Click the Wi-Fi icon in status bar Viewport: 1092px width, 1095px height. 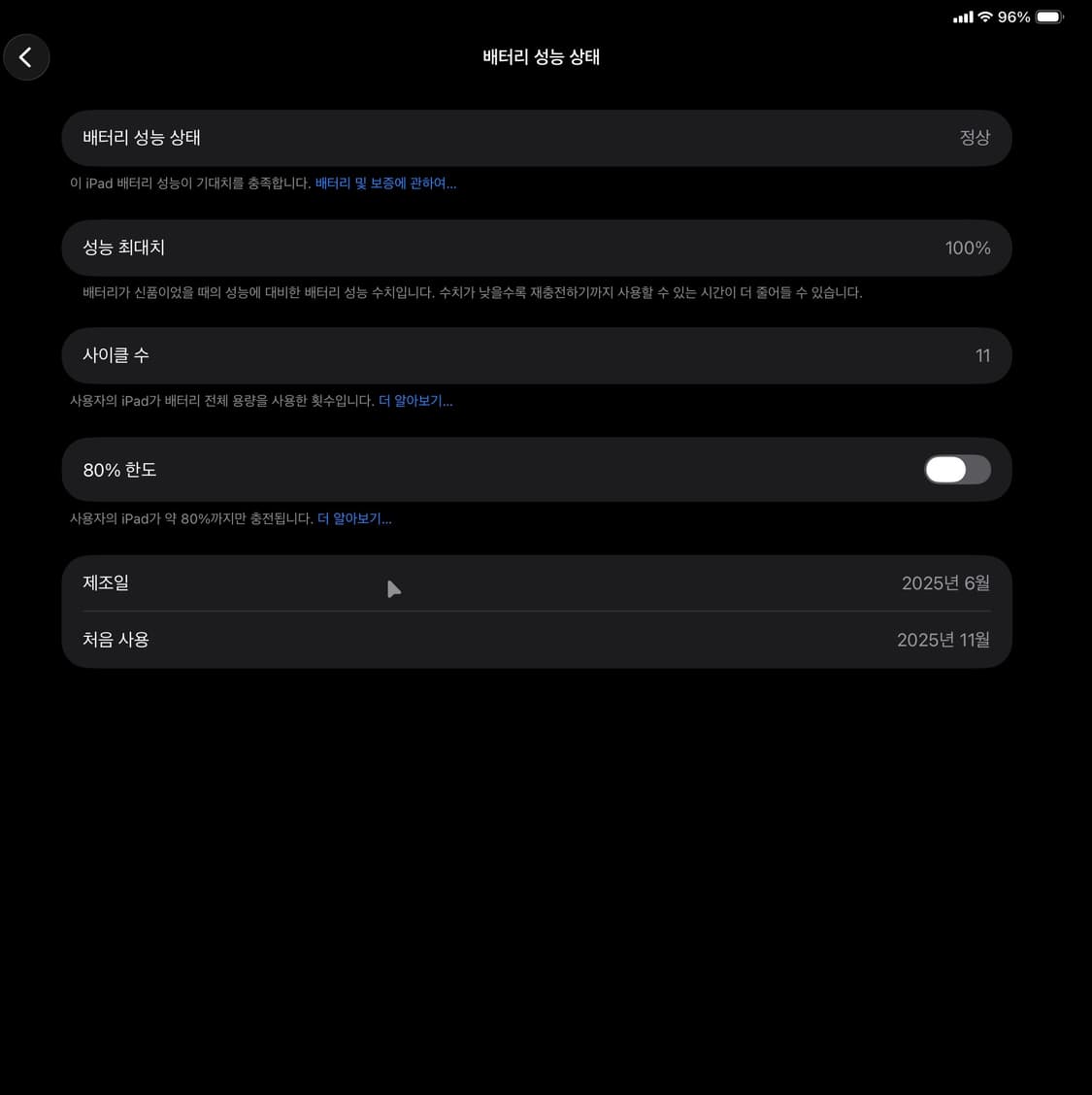[x=985, y=17]
